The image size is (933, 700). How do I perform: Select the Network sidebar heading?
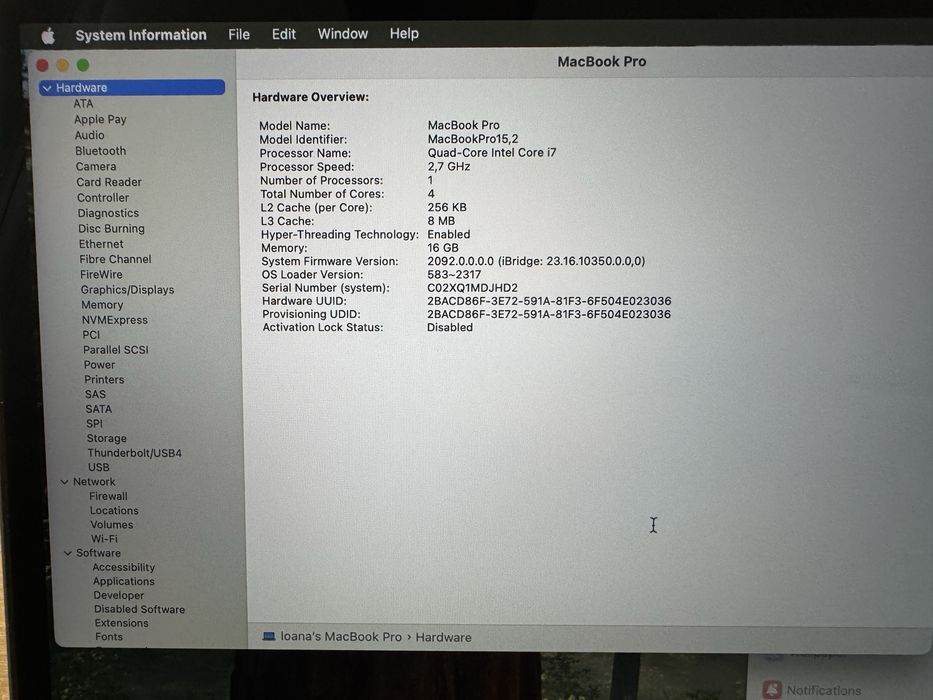click(94, 482)
